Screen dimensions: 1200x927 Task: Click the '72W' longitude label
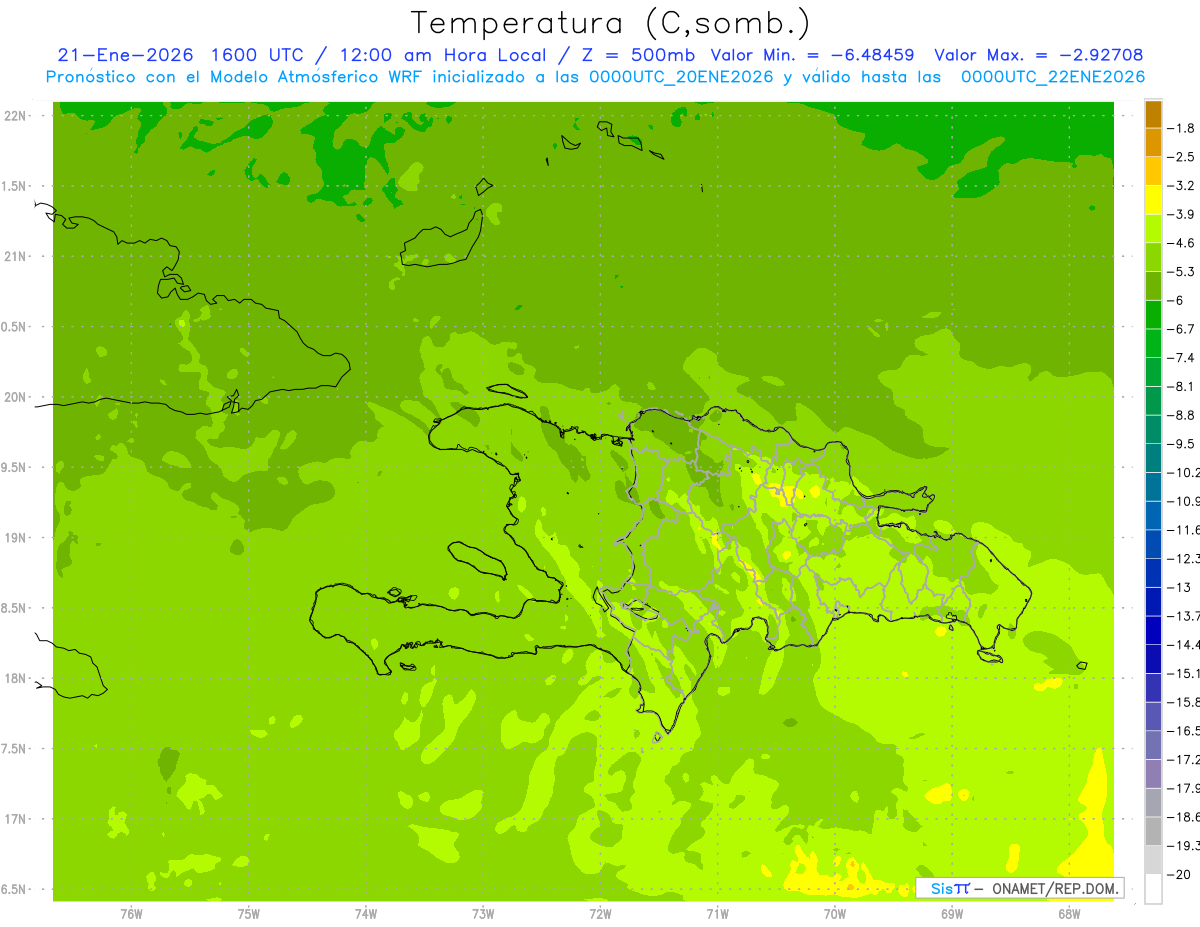(x=600, y=914)
